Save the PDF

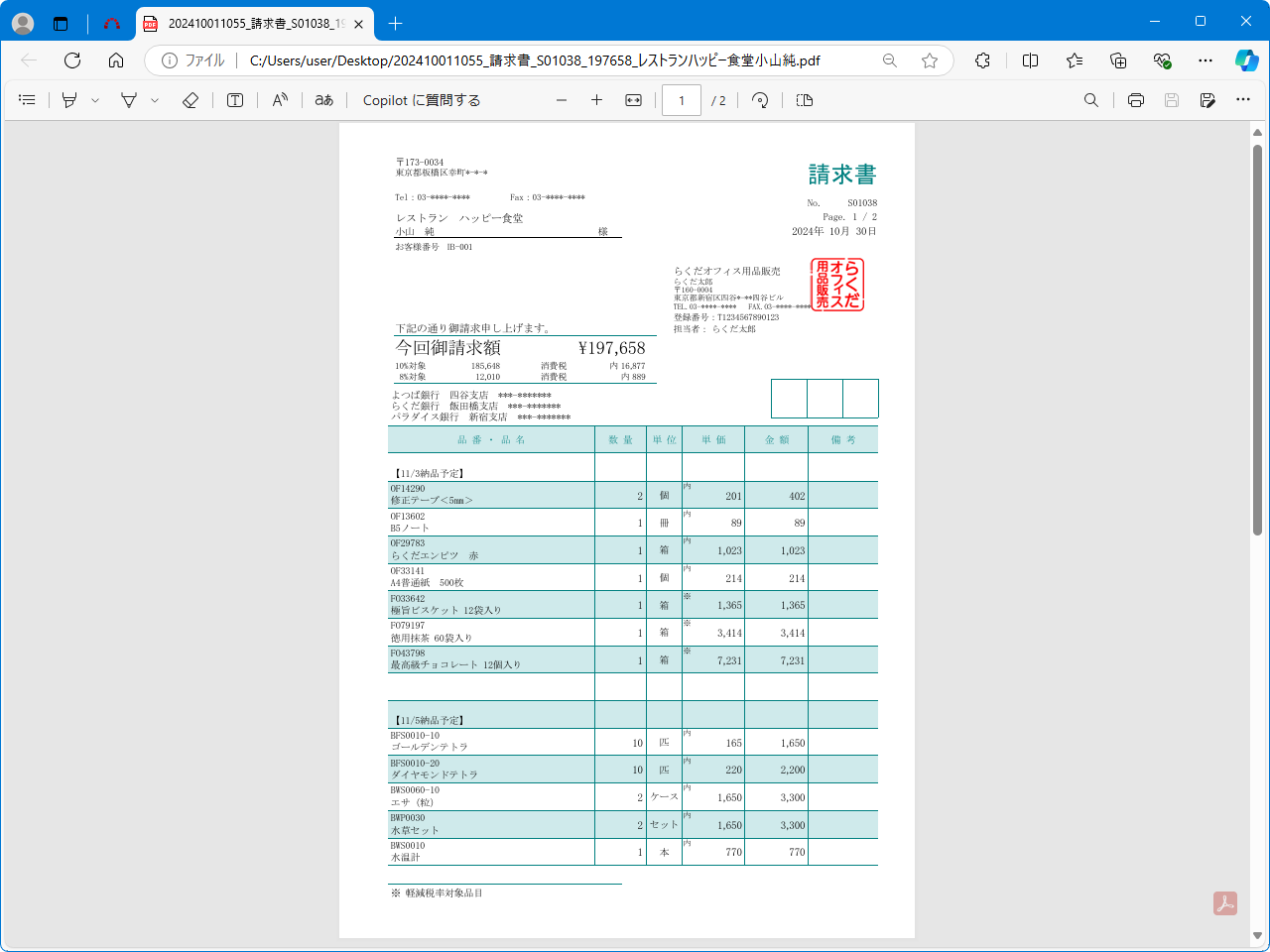(x=1172, y=100)
